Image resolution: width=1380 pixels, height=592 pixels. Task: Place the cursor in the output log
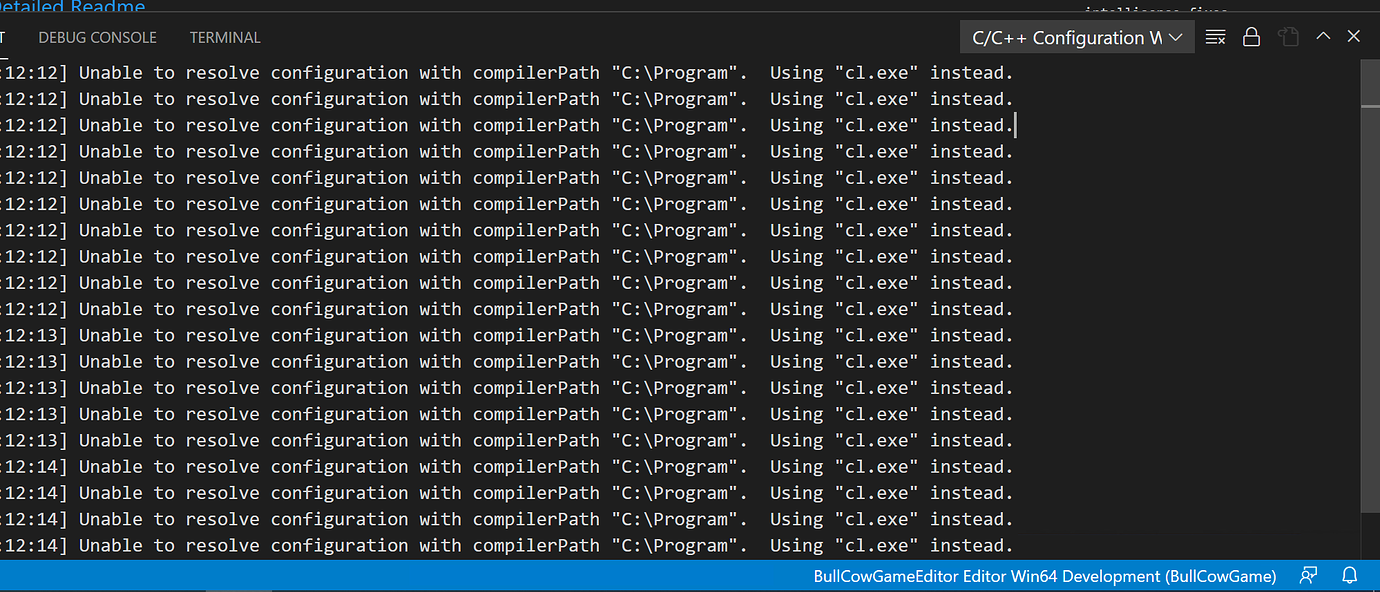600,300
